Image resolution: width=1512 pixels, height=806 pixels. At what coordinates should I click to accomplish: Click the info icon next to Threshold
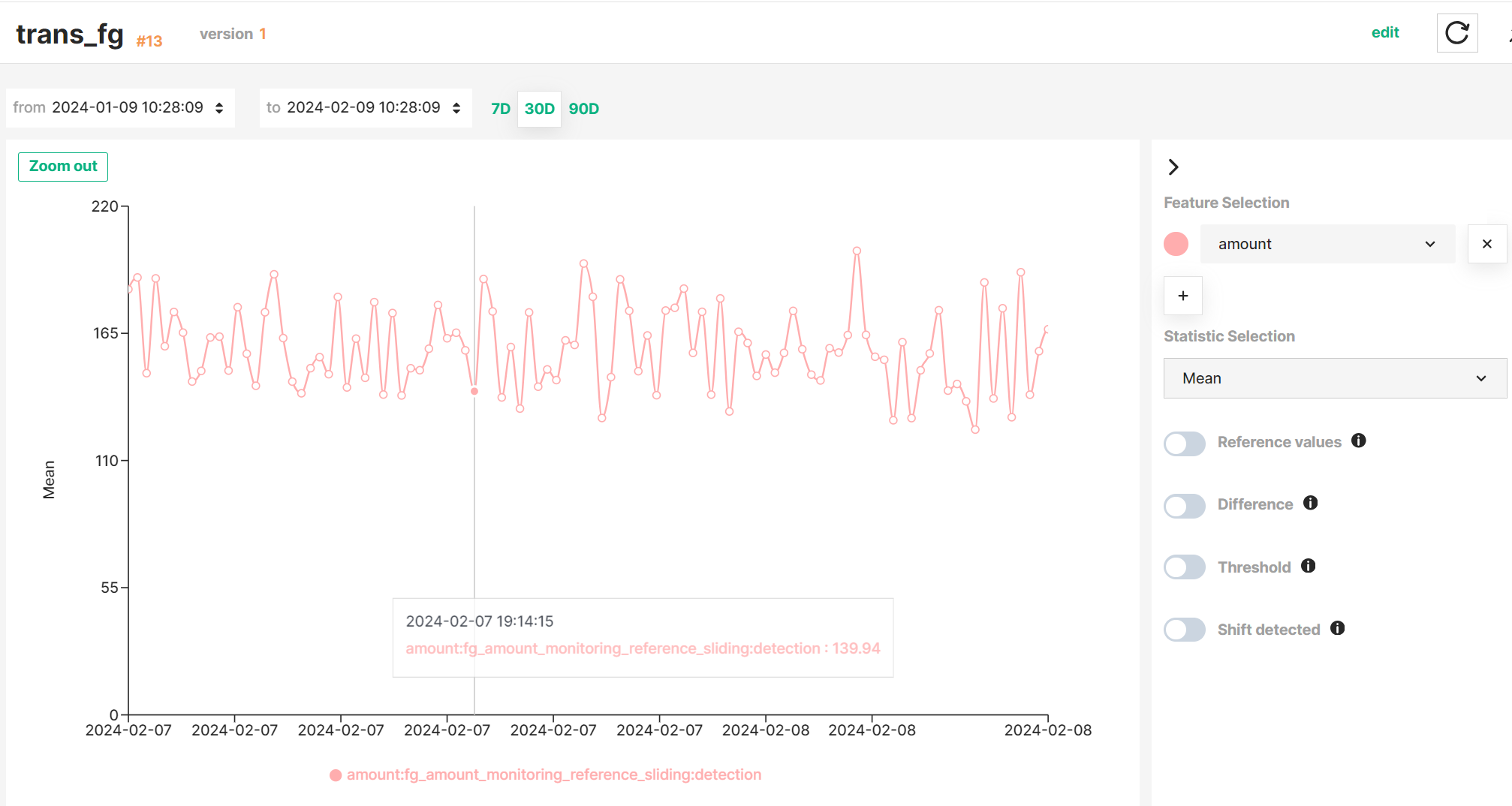tap(1308, 566)
